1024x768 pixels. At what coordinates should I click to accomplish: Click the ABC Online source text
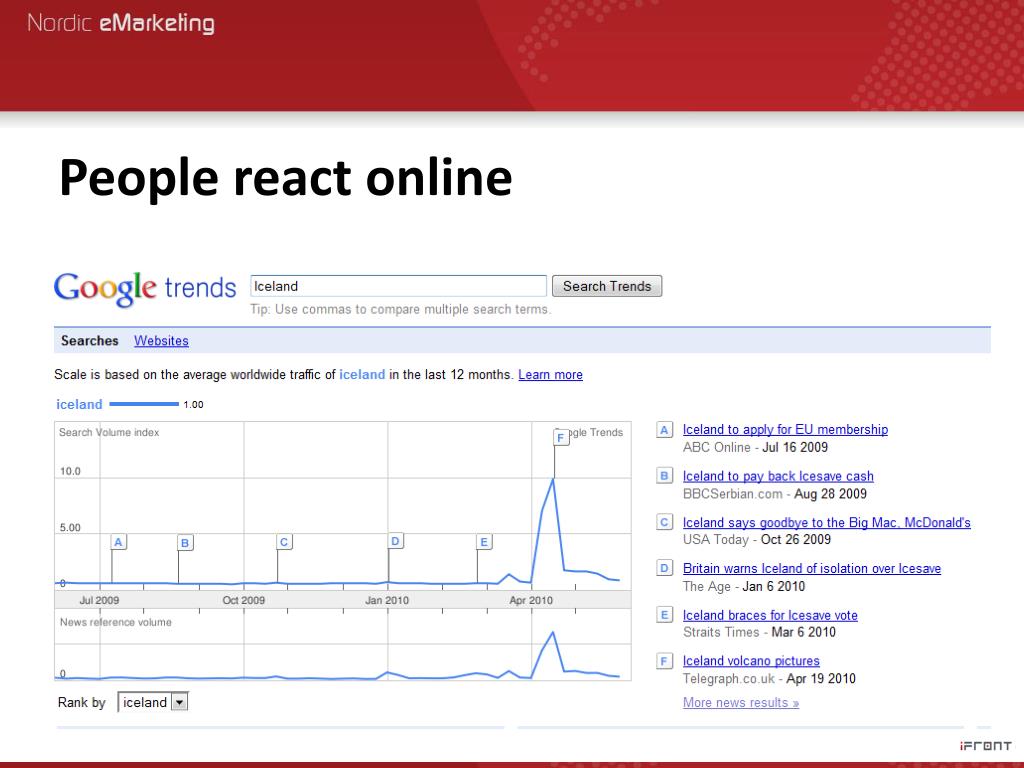pos(716,447)
